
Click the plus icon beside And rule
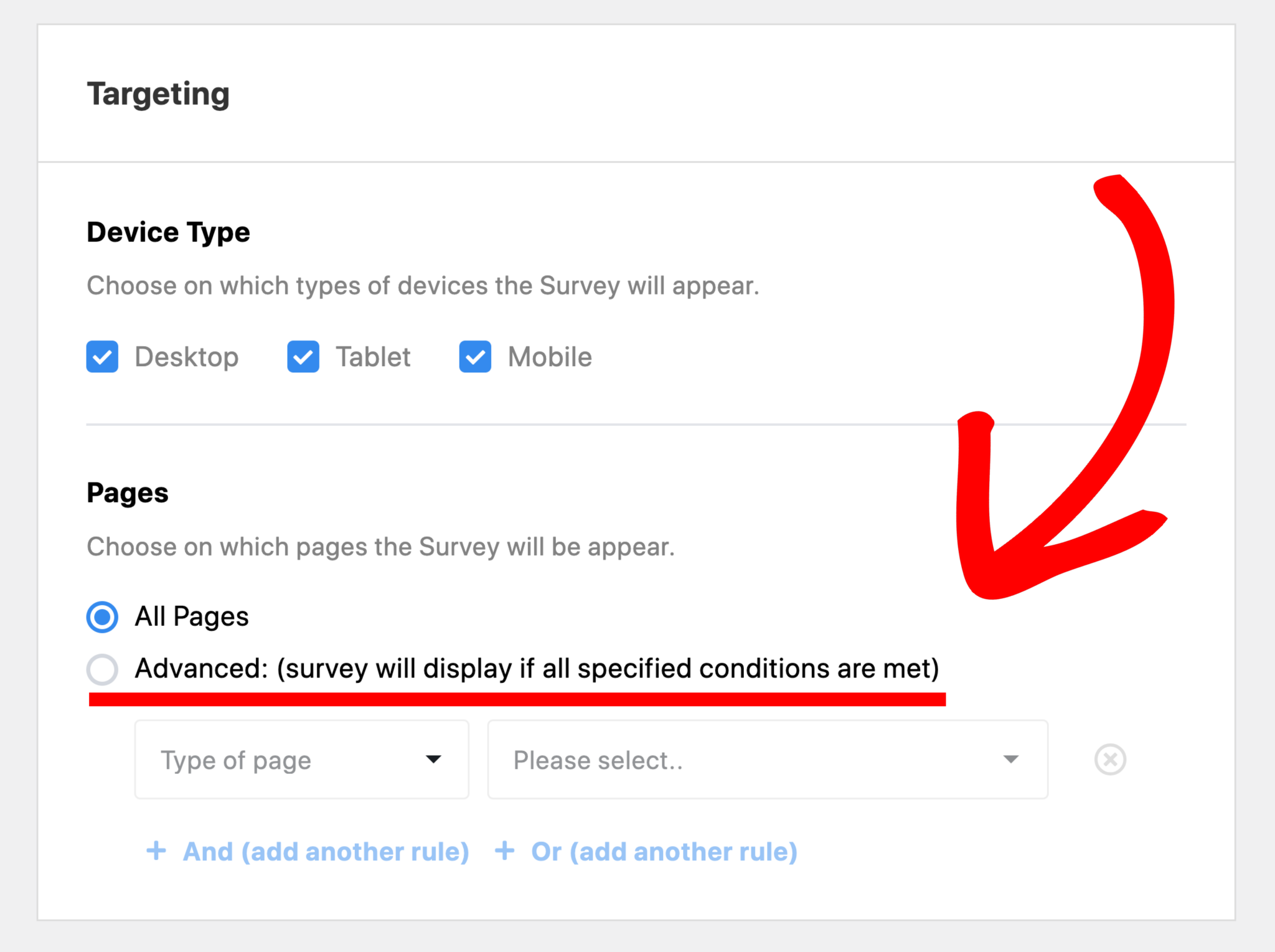coord(156,851)
